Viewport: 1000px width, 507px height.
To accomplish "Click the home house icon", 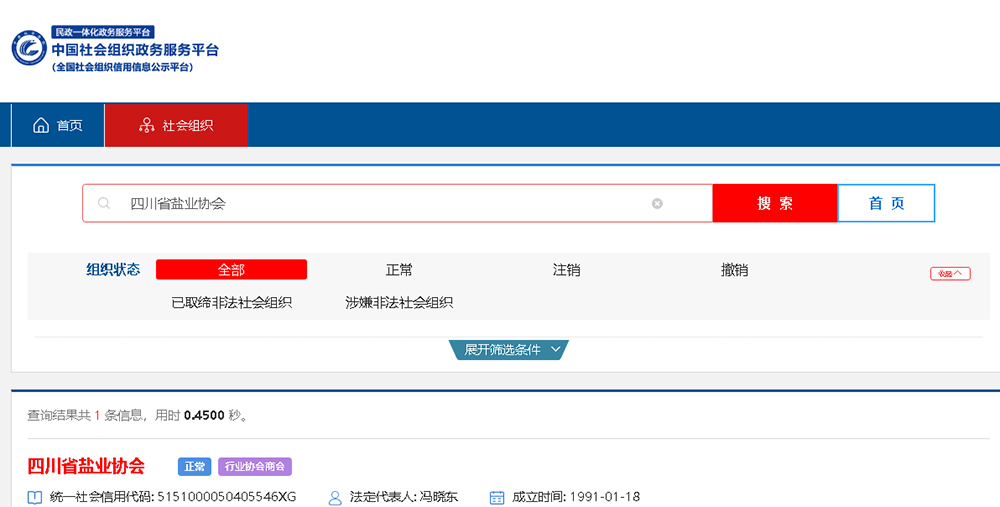I will pos(41,125).
